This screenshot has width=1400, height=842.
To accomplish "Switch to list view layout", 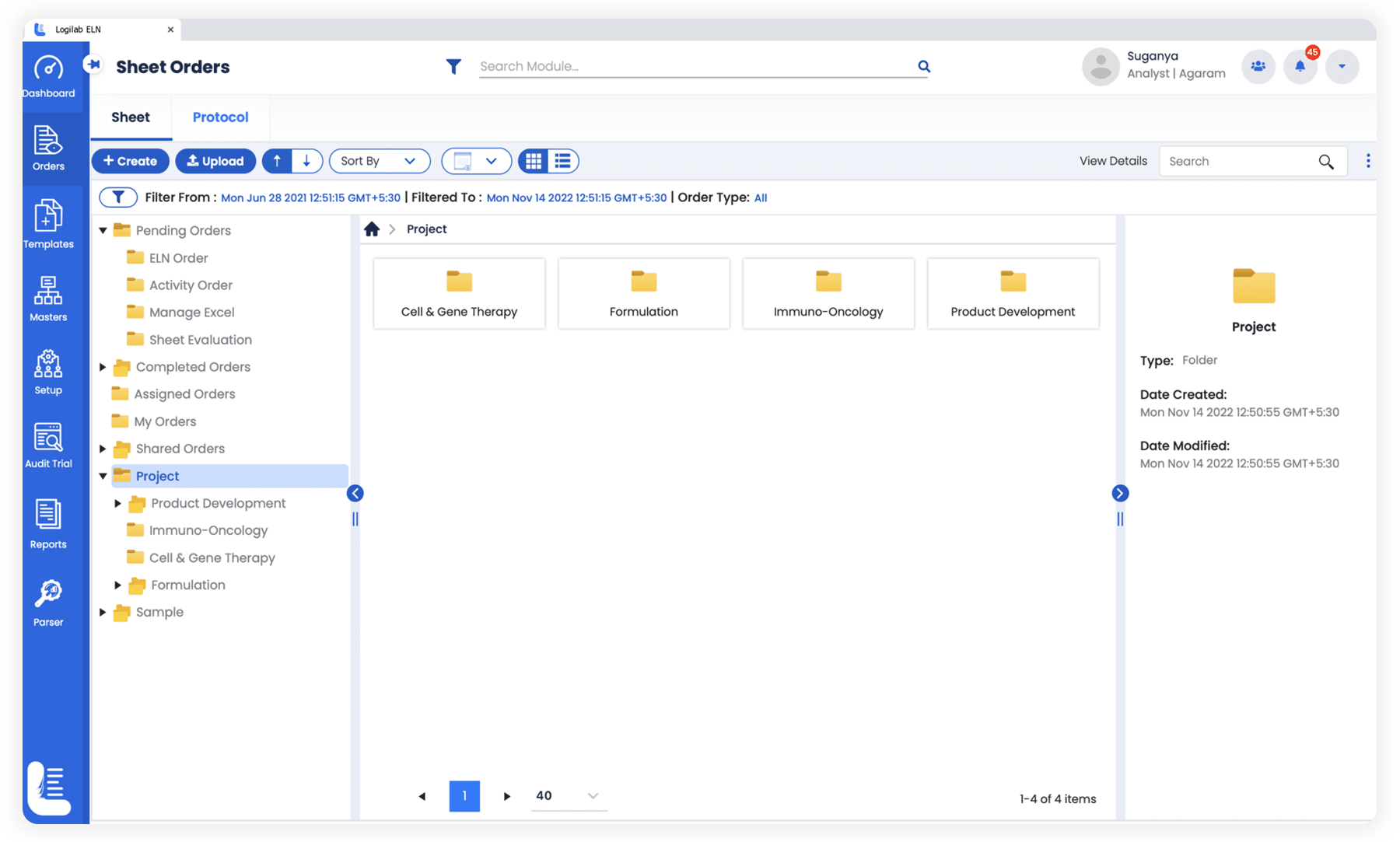I will coord(563,161).
